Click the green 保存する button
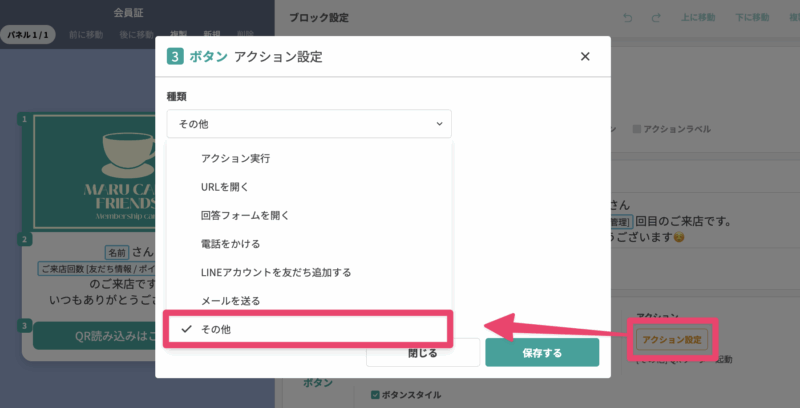 (541, 352)
